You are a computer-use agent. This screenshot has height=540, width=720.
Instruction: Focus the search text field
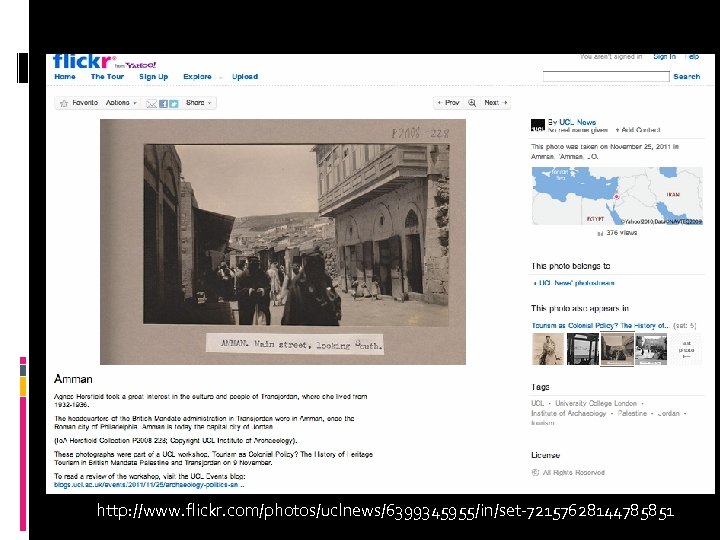coord(606,76)
